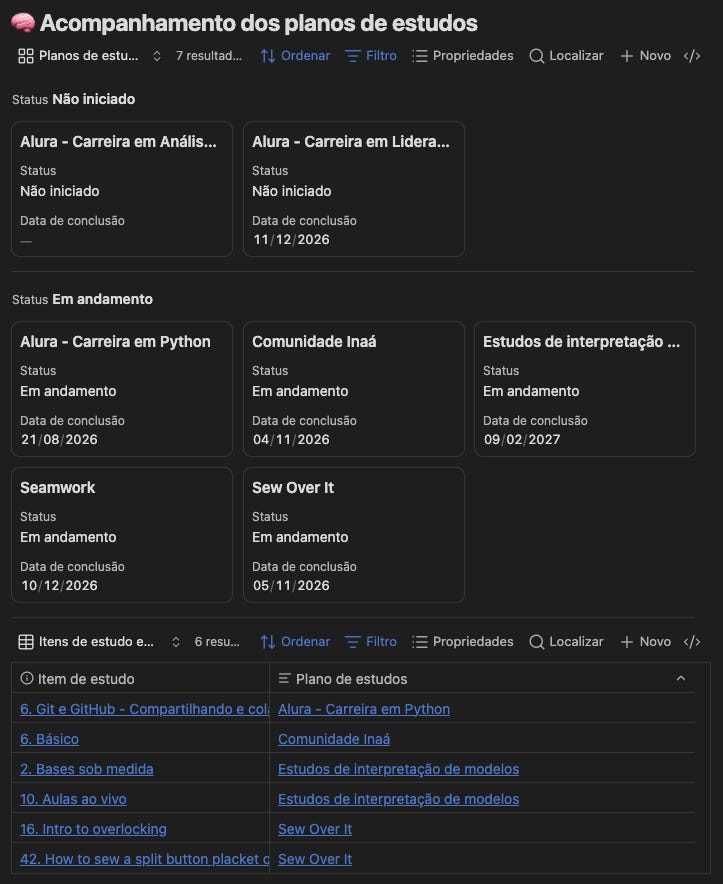The height and width of the screenshot is (884, 723).
Task: Open the Sew Over It gallery card
Action: 354,534
